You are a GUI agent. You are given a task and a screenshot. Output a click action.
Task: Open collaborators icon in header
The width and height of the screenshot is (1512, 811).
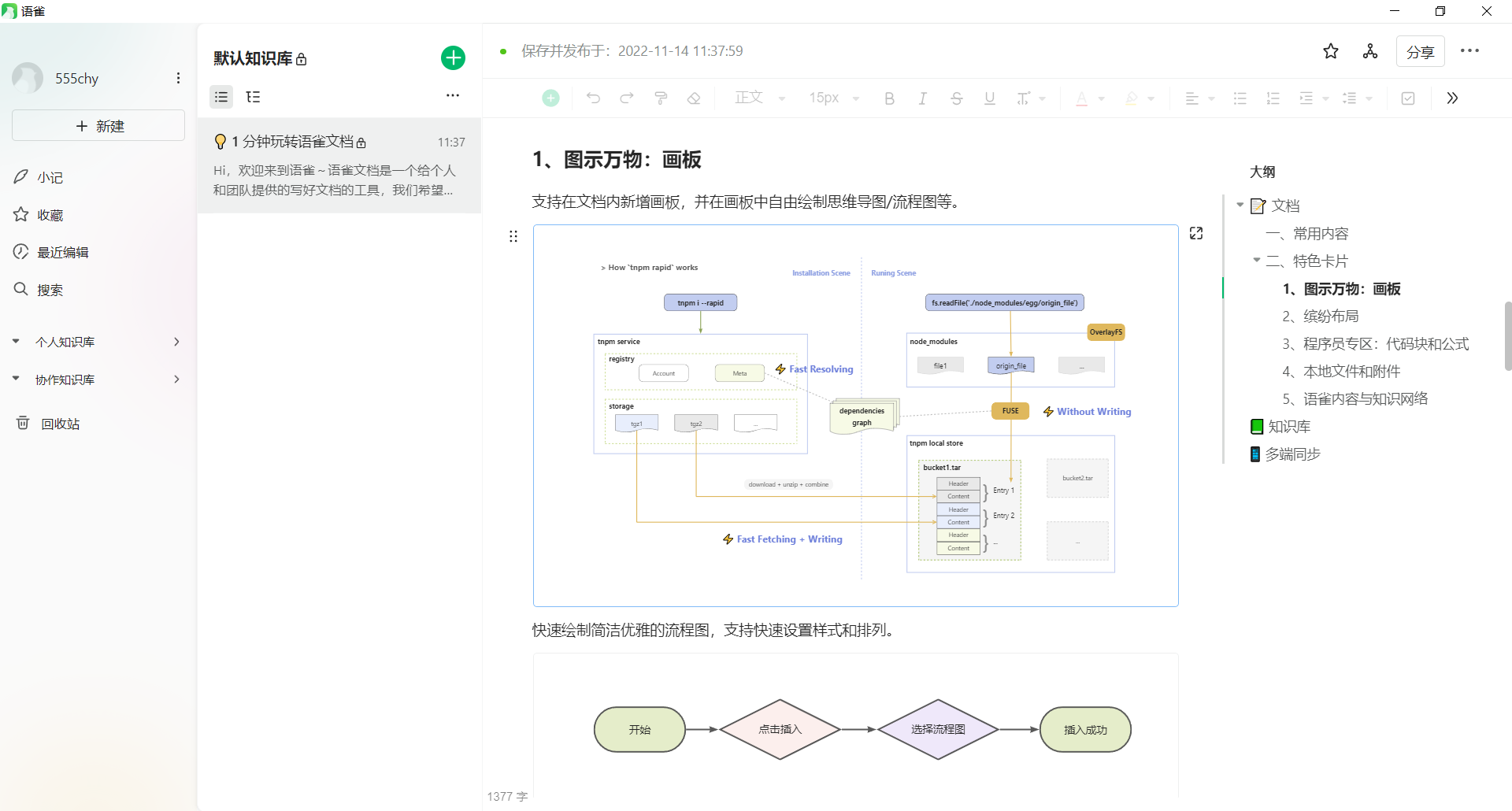click(1370, 51)
